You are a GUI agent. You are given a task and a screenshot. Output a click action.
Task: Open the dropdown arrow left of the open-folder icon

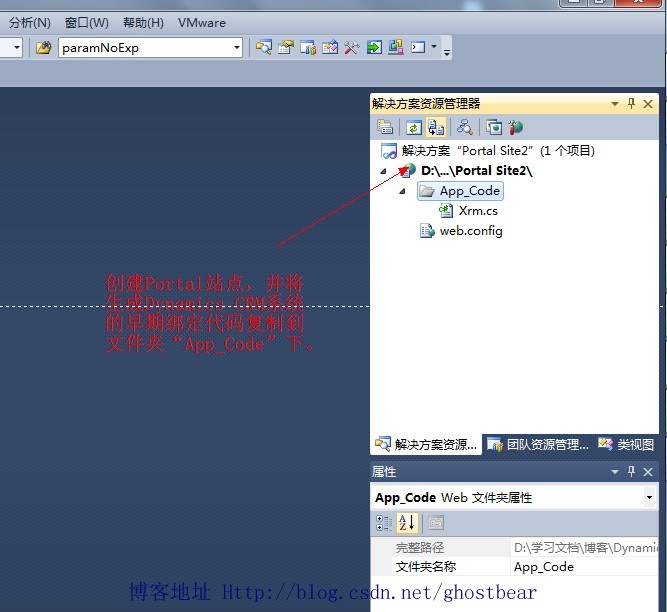click(17, 47)
